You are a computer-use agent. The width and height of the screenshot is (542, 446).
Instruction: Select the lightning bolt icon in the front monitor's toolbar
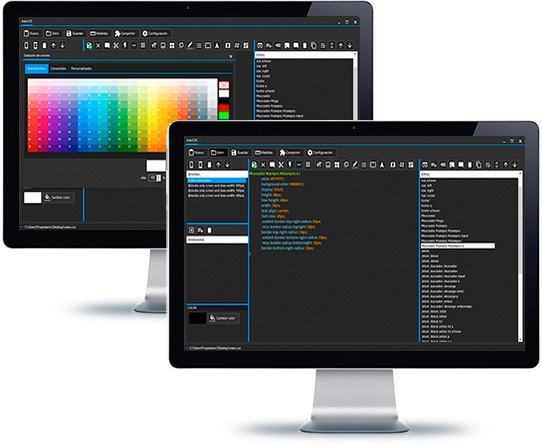tap(290, 165)
